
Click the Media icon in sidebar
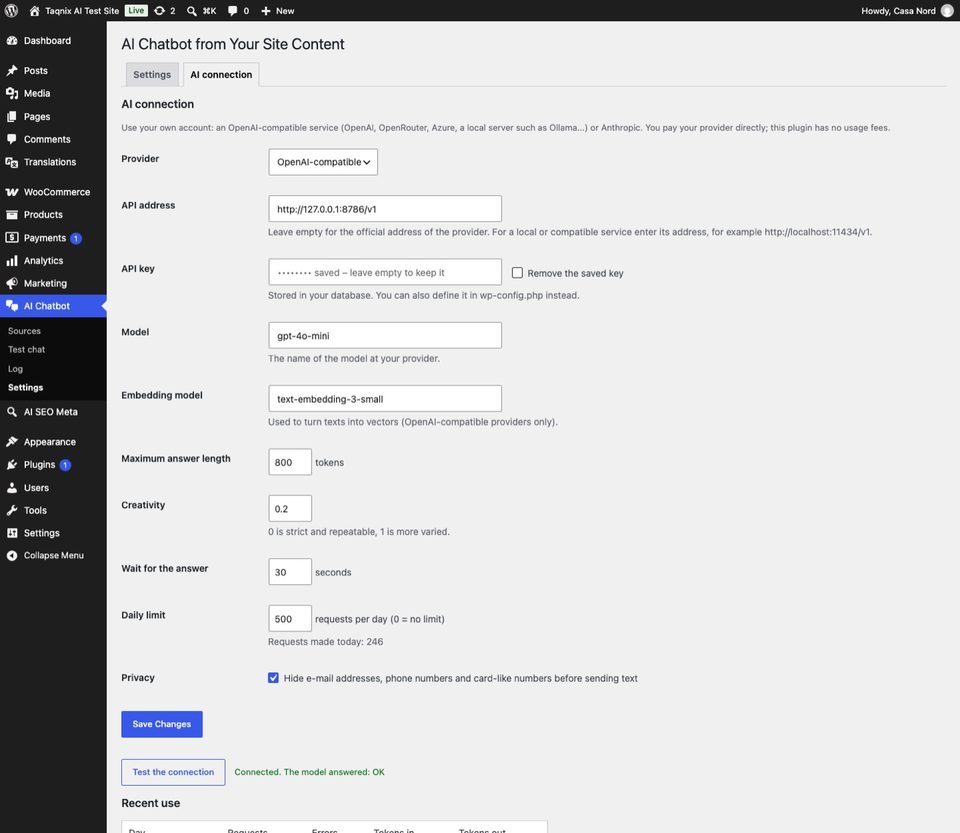(12, 93)
